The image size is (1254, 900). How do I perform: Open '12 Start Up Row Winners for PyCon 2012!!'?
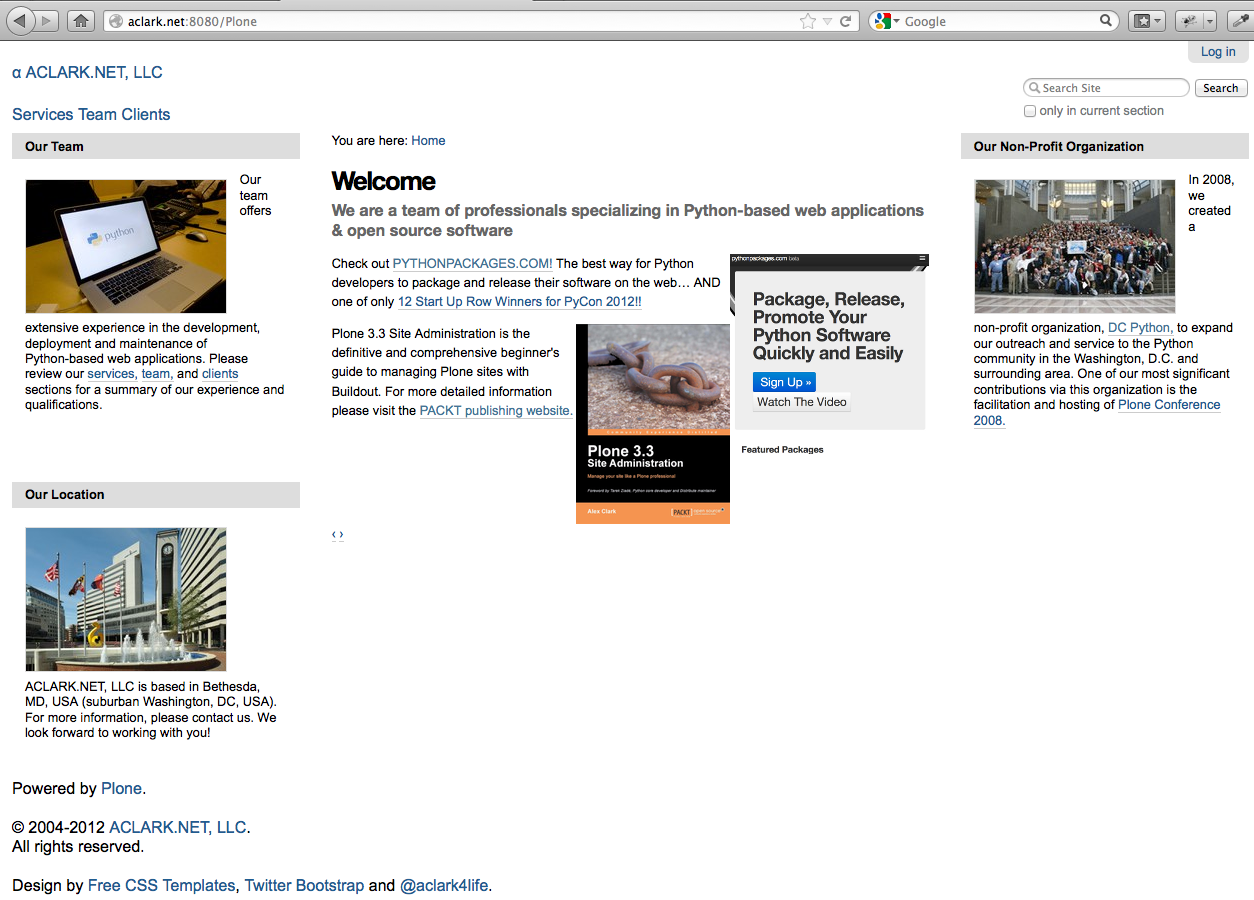[x=520, y=302]
